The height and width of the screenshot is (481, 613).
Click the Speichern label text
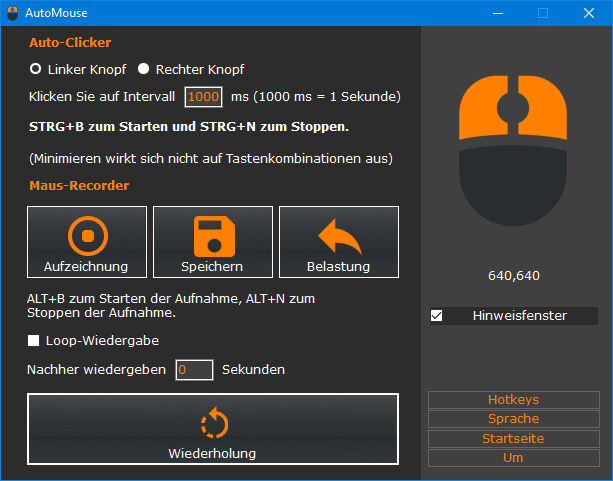pos(212,267)
